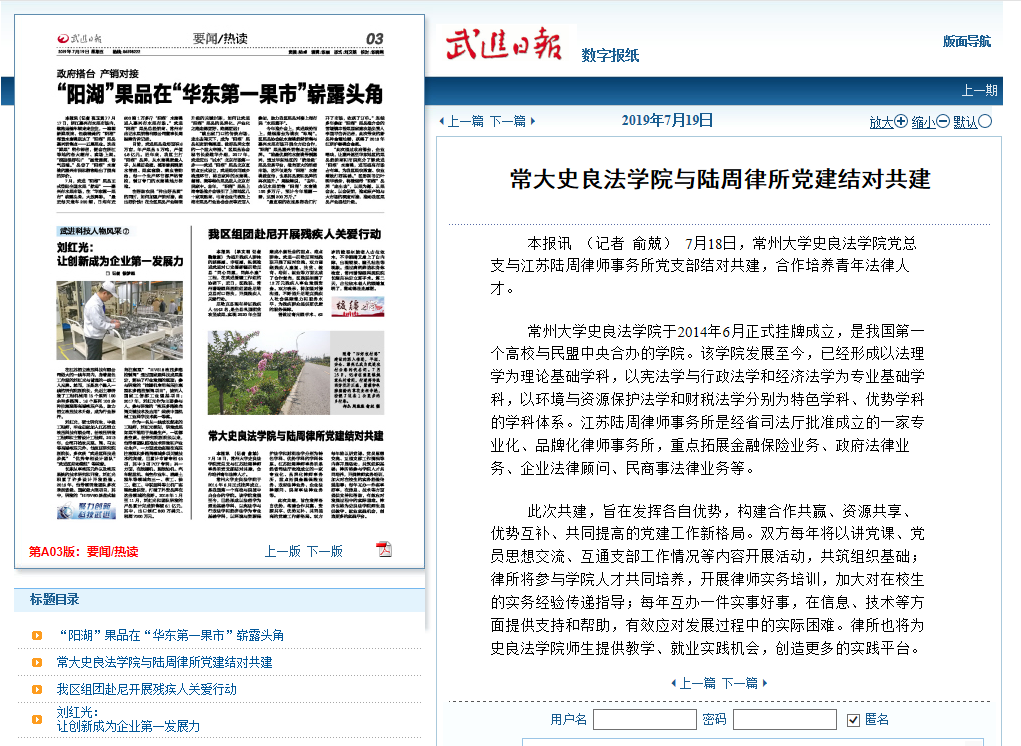Click 我区组团赴尼开展残疾人关爱行动 headline in page preview
The image size is (1021, 746).
tap(295, 234)
